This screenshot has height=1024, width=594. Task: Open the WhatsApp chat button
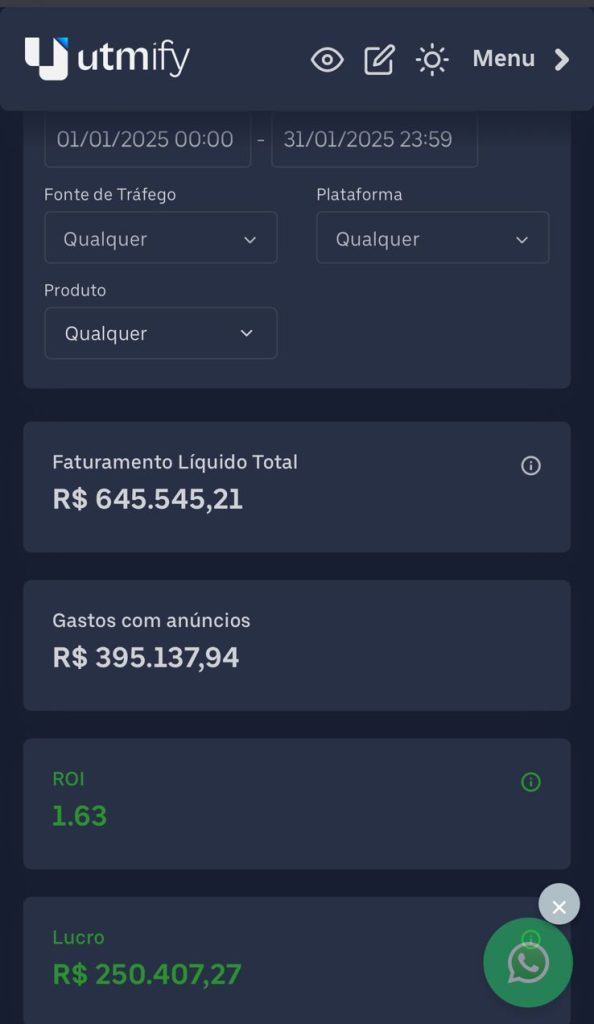point(528,963)
